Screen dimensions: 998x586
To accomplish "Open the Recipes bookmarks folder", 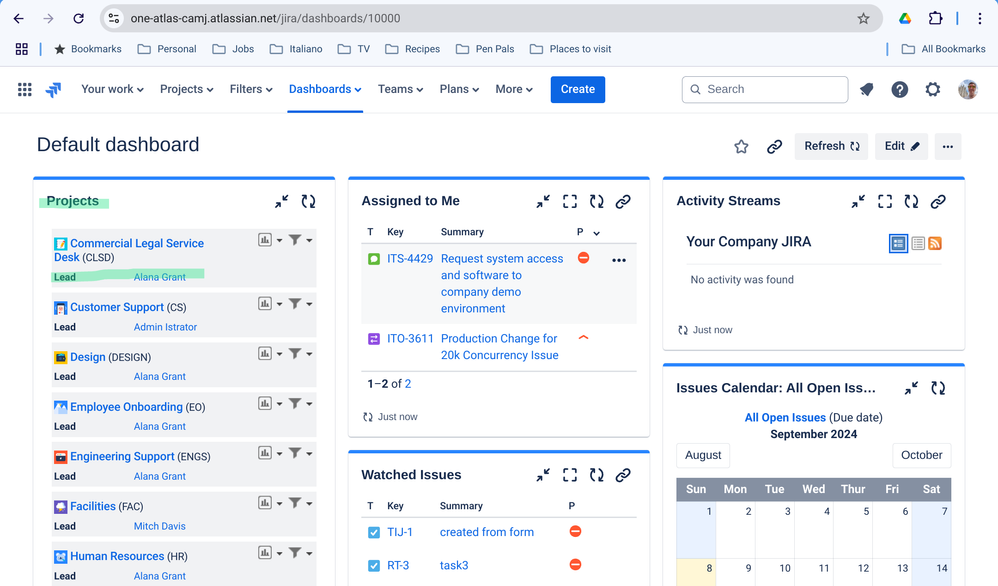I will click(x=412, y=49).
